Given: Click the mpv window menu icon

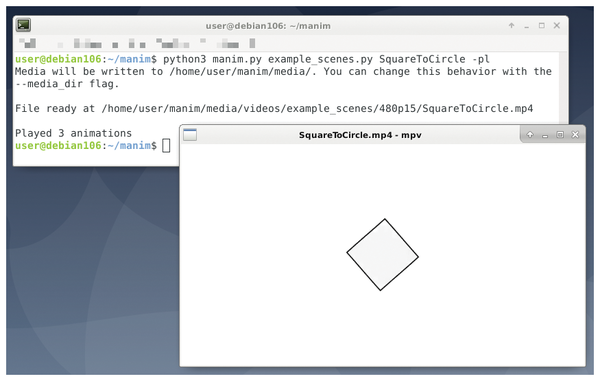Looking at the screenshot, I should [190, 135].
